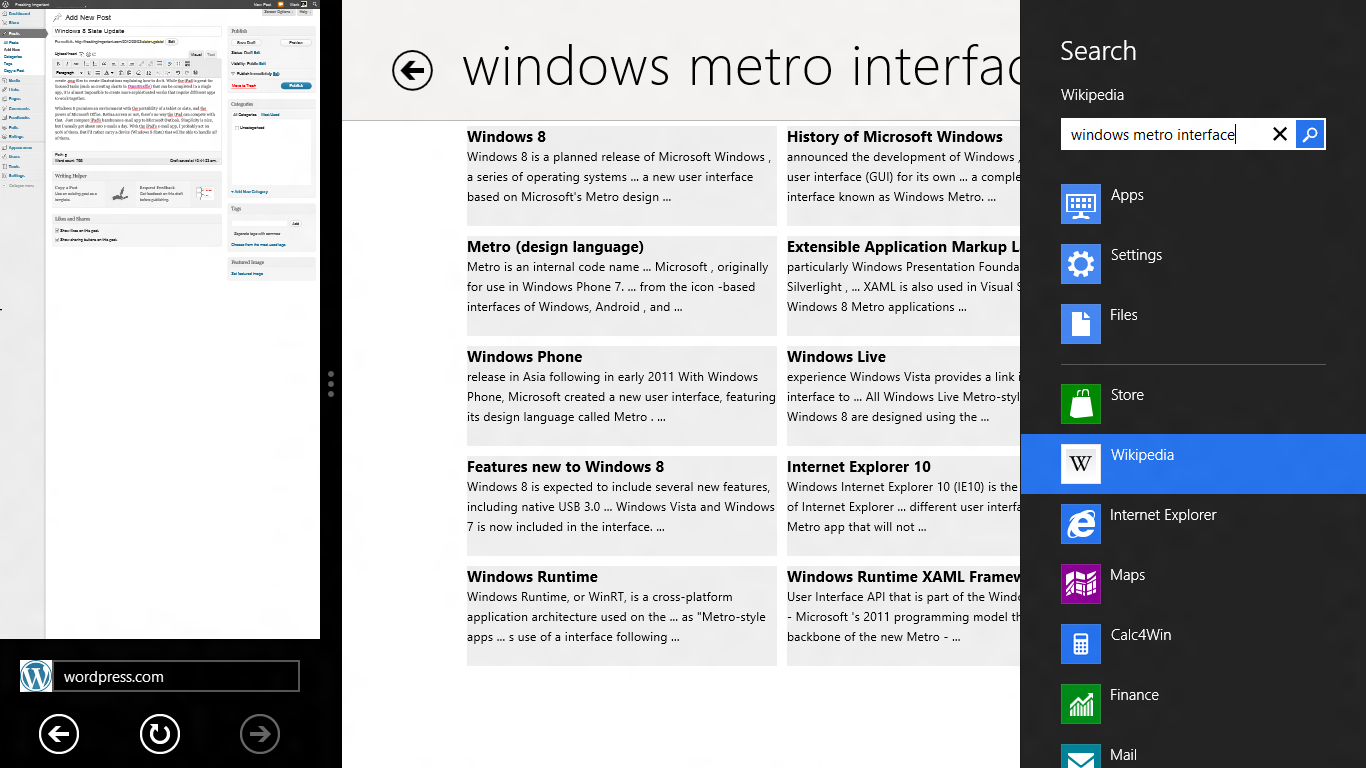Toggle 'Show likes on this post' checkbox
Viewport: 1366px width, 768px height.
point(57,230)
